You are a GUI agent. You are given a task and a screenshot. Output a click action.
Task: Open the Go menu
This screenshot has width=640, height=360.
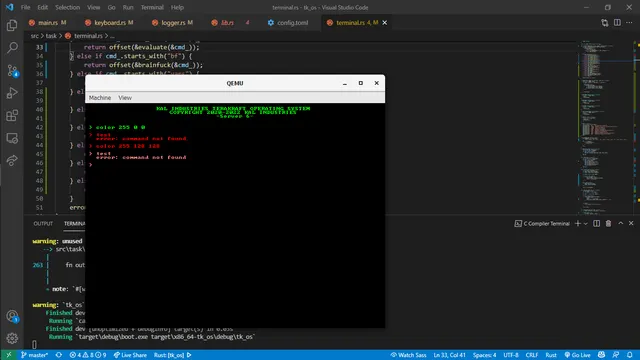pos(111,7)
